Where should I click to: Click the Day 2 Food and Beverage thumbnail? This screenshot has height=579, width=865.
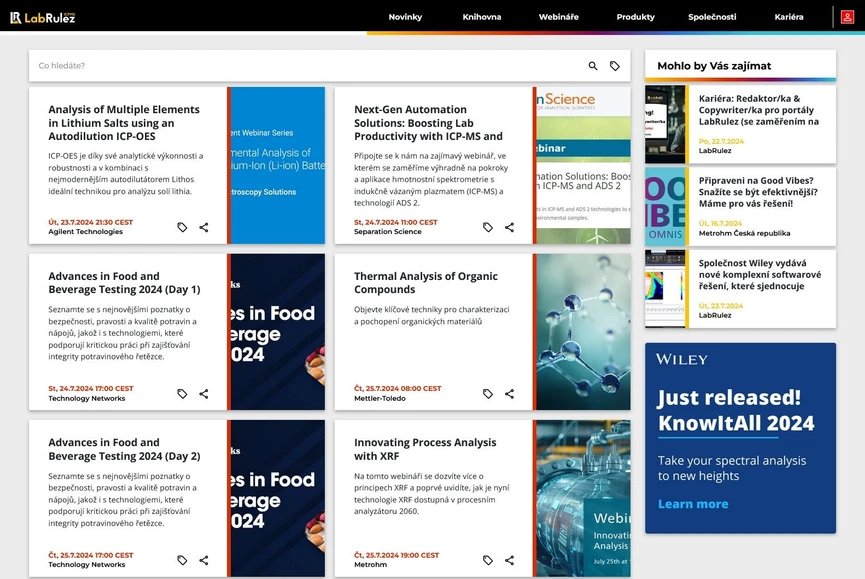point(277,498)
